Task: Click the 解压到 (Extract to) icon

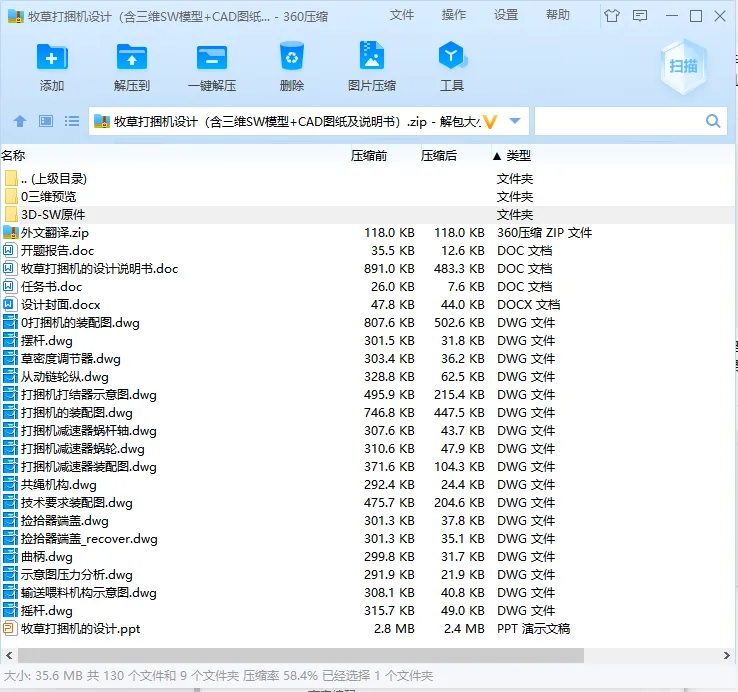Action: (x=132, y=58)
